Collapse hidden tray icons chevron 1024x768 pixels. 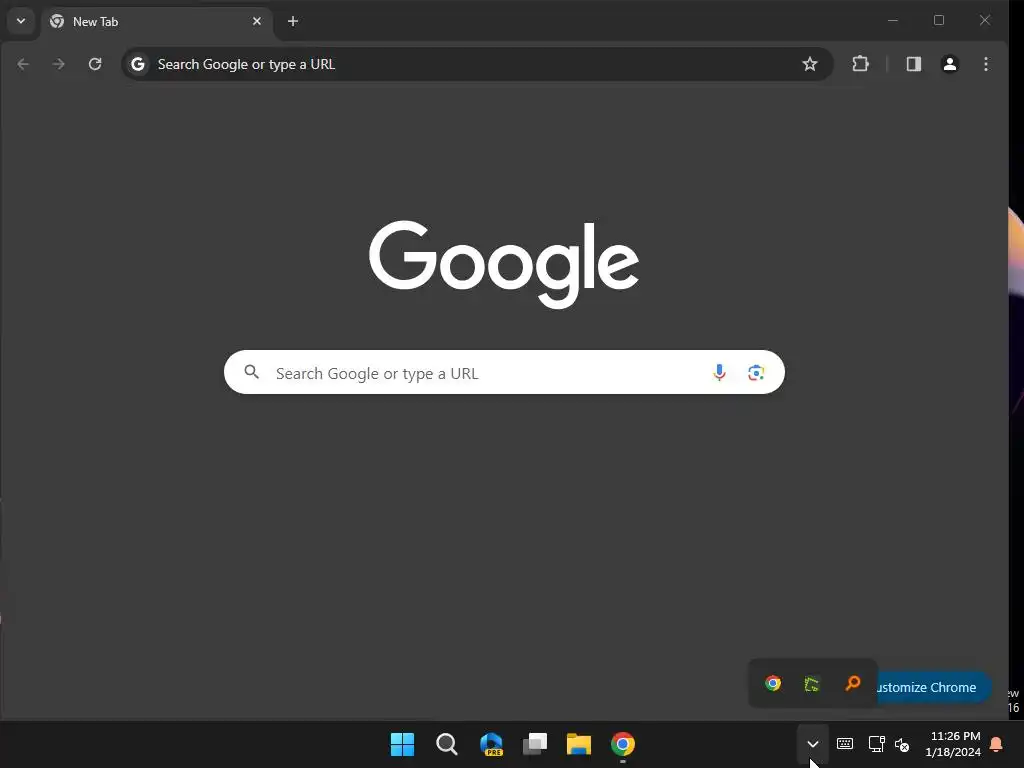click(x=813, y=744)
